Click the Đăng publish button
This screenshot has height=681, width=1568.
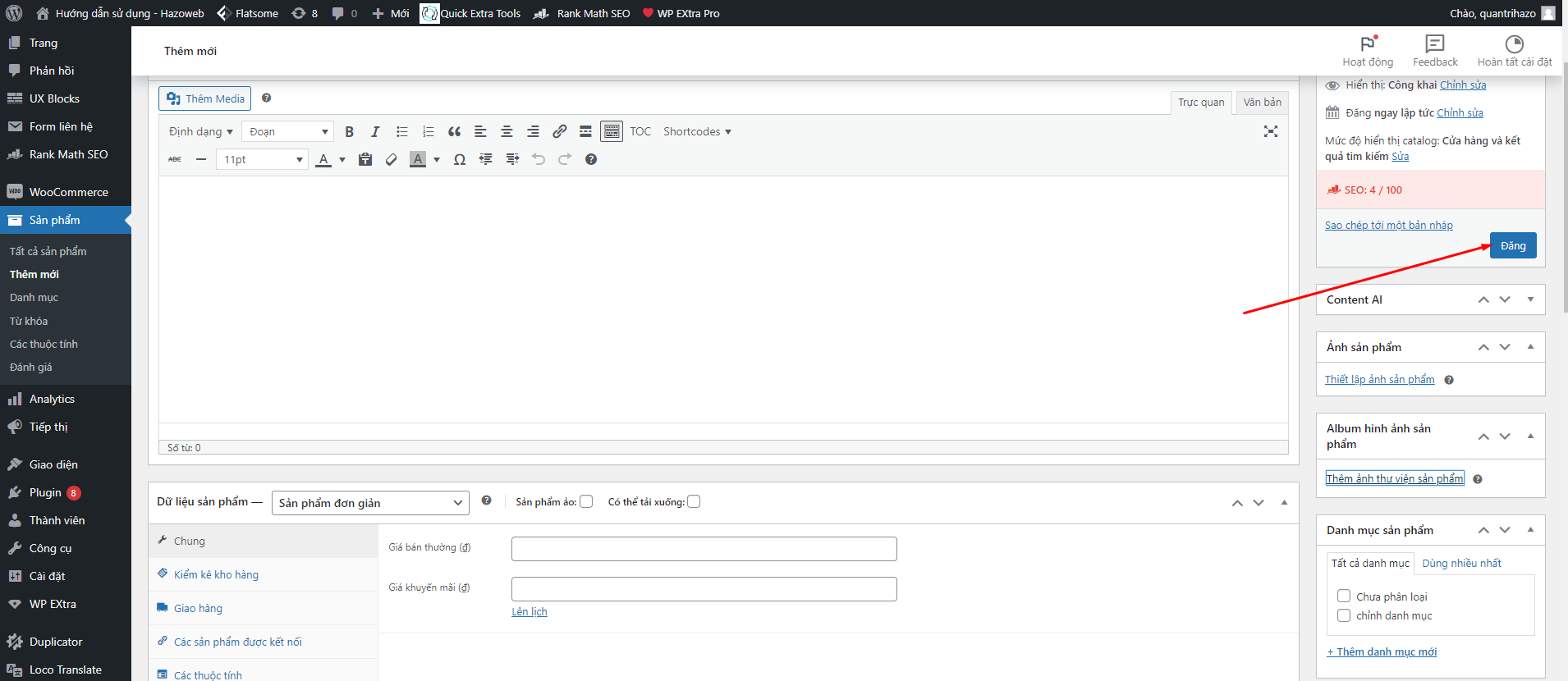click(x=1512, y=245)
